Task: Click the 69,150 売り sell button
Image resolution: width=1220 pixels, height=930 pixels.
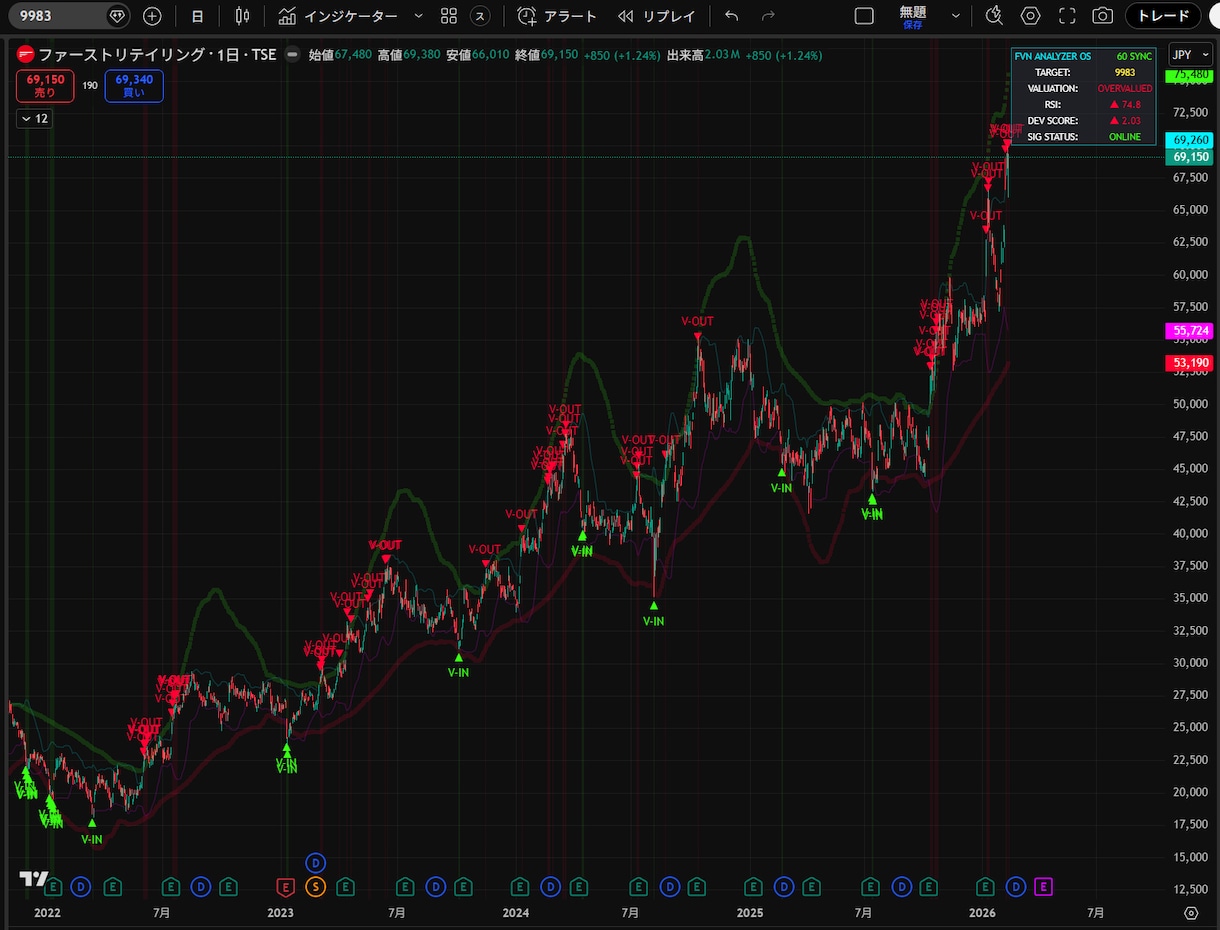Action: coord(45,86)
